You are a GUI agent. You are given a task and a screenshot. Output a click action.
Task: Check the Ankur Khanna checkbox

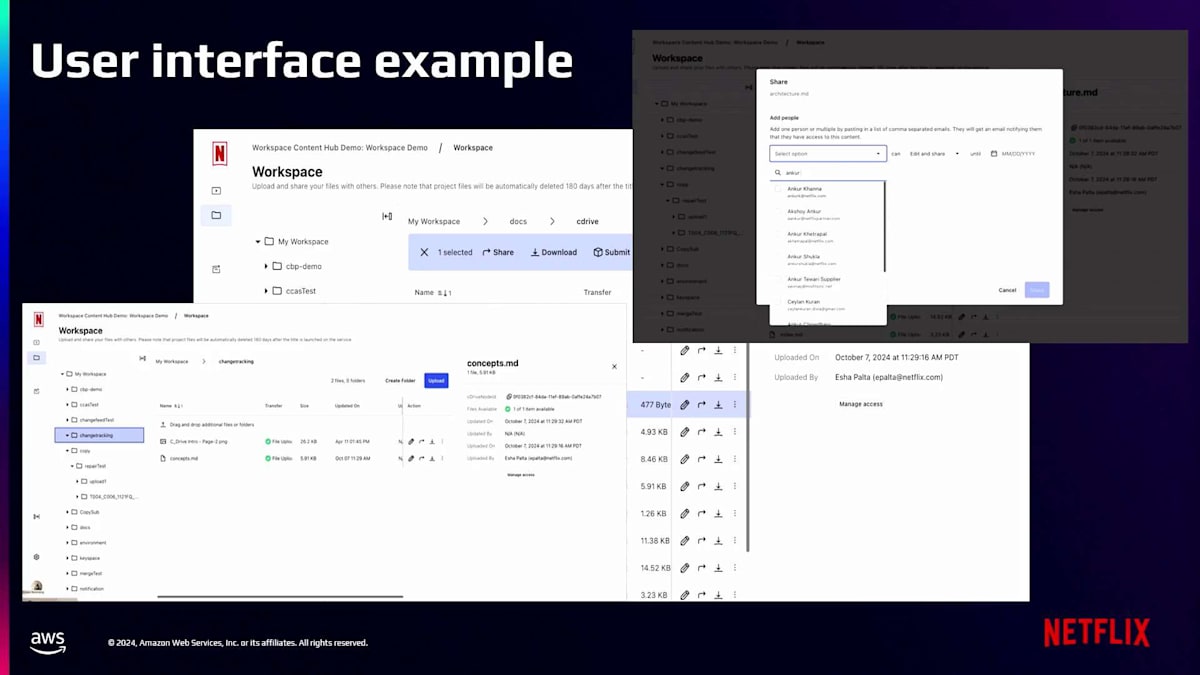778,190
